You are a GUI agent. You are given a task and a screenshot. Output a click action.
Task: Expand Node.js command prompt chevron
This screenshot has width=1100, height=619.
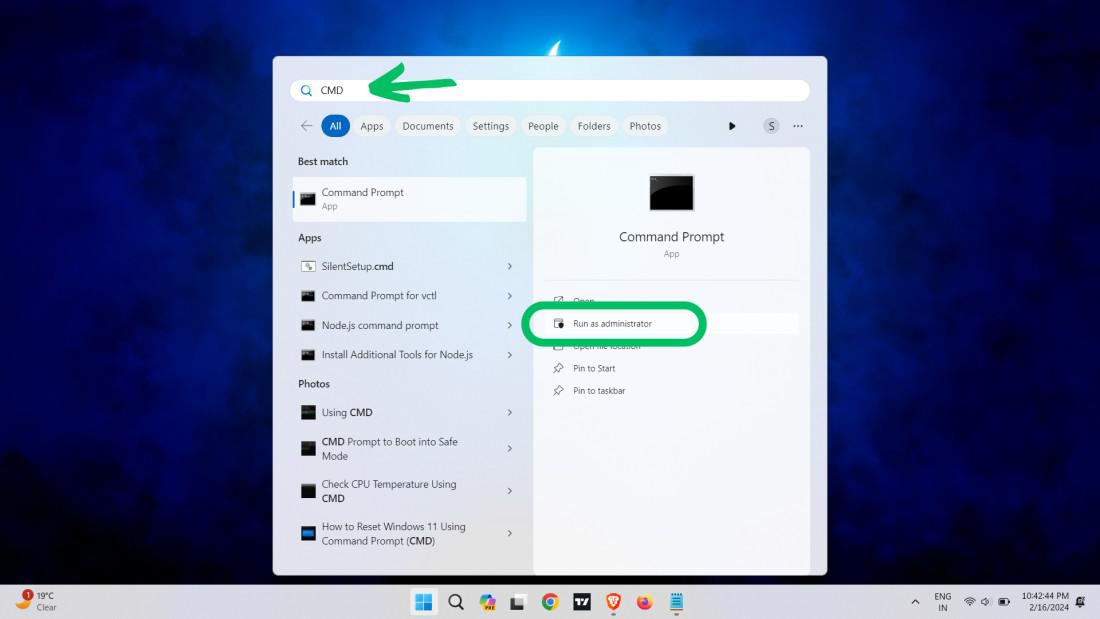point(509,325)
